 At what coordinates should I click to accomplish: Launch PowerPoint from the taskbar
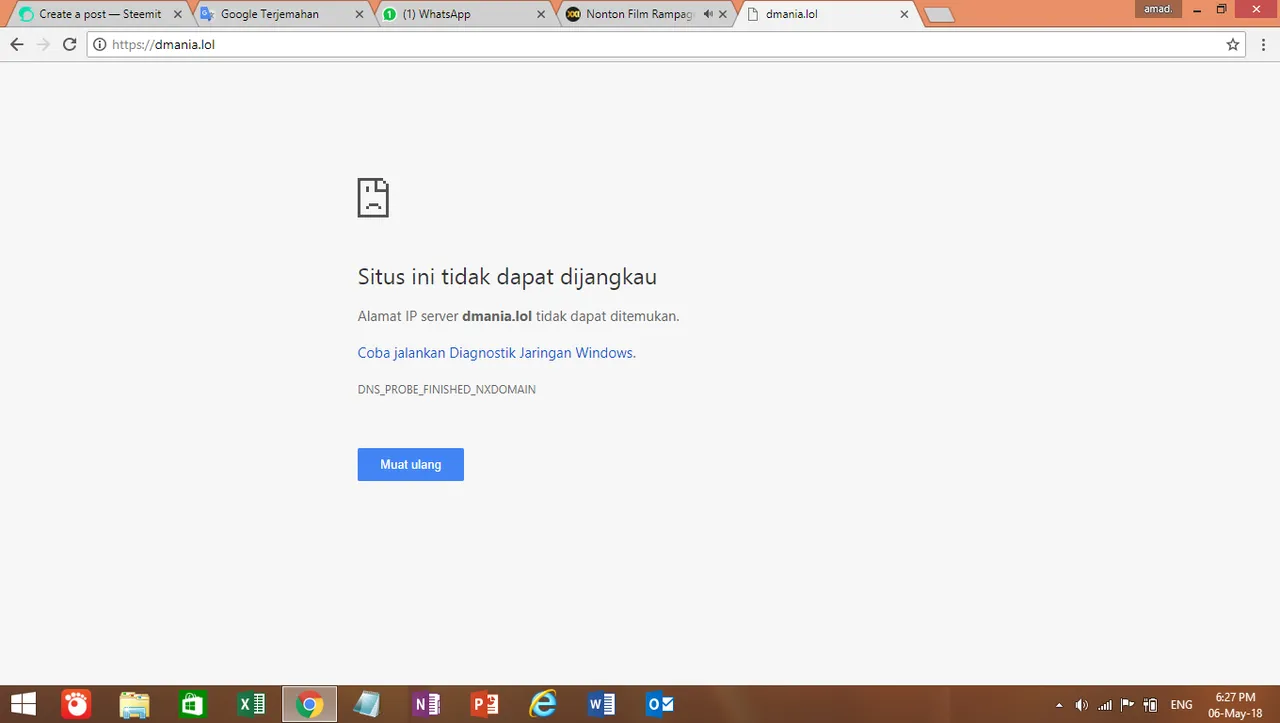[484, 704]
